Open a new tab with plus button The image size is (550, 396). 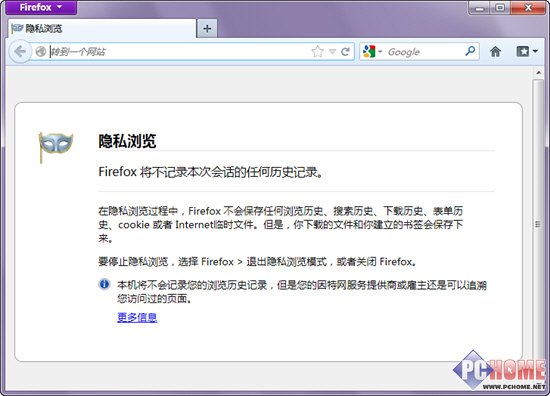pos(207,28)
